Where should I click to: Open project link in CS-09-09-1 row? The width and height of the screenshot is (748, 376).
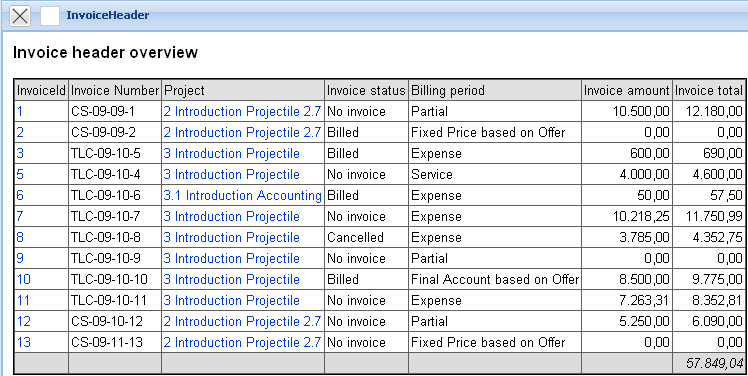[x=242, y=112]
